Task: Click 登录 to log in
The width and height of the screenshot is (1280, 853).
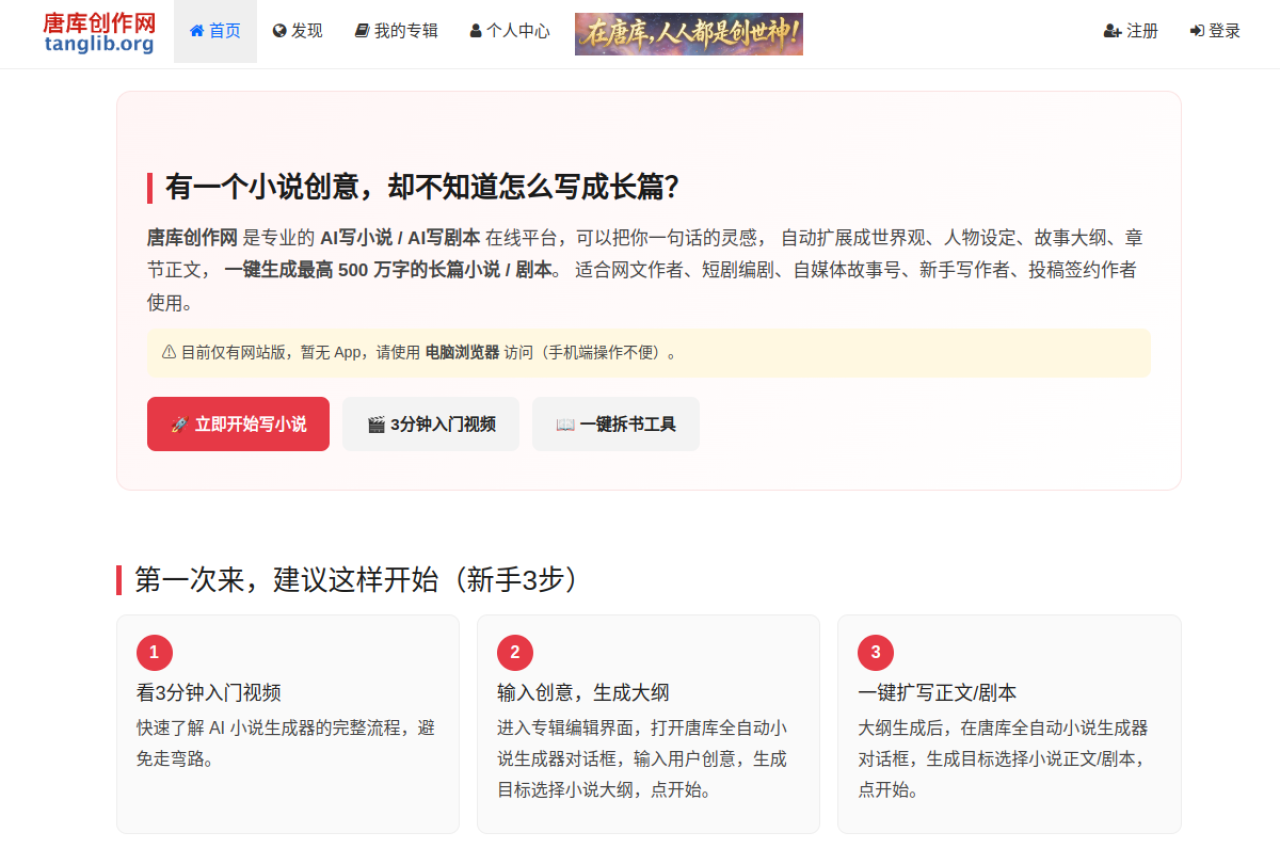Action: pyautogui.click(x=1215, y=31)
